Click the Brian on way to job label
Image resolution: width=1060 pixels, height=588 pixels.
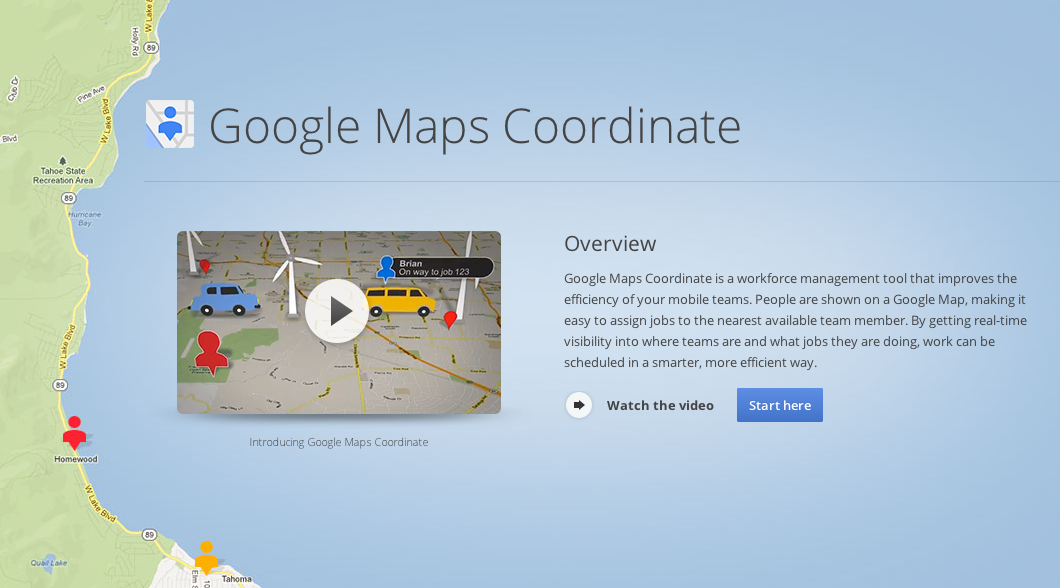point(444,267)
